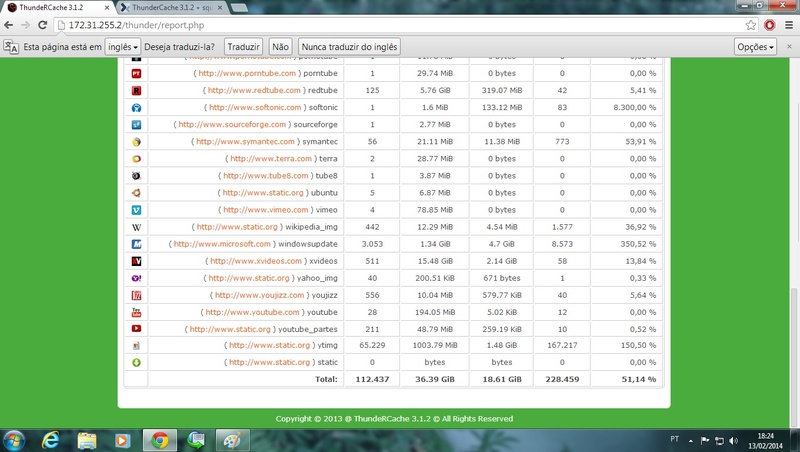Open Windows Explorer from the taskbar

87,440
